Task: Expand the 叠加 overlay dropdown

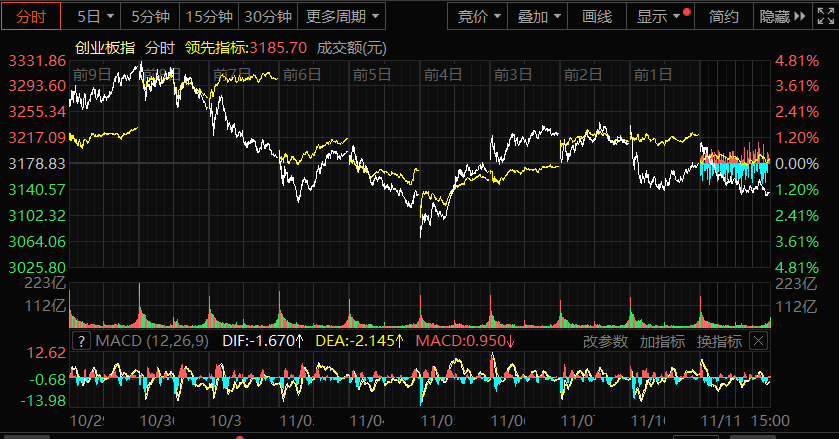Action: coord(541,16)
